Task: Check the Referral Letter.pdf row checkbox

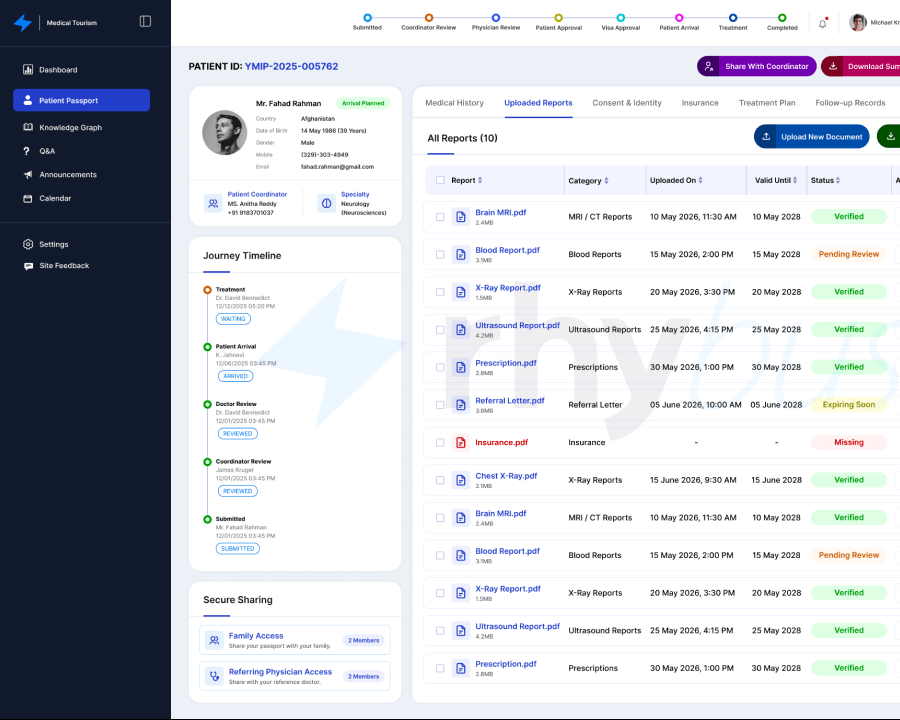Action: click(440, 405)
